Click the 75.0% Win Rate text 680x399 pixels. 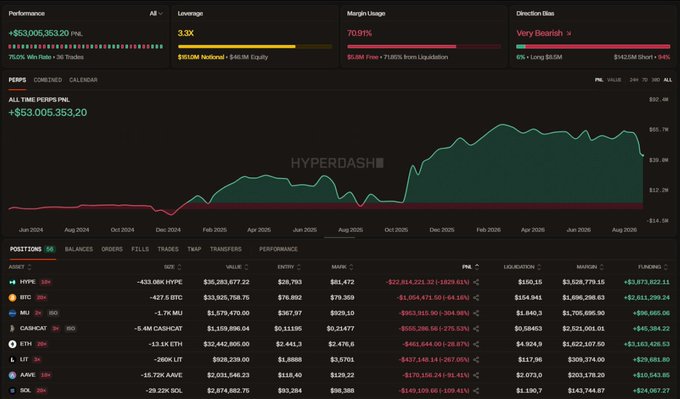30,57
